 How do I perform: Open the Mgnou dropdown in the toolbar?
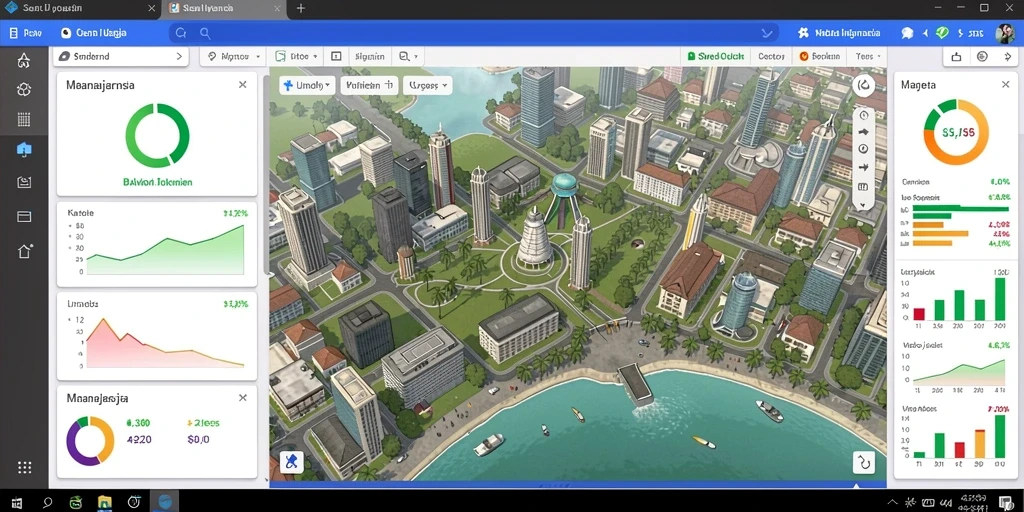click(x=233, y=57)
